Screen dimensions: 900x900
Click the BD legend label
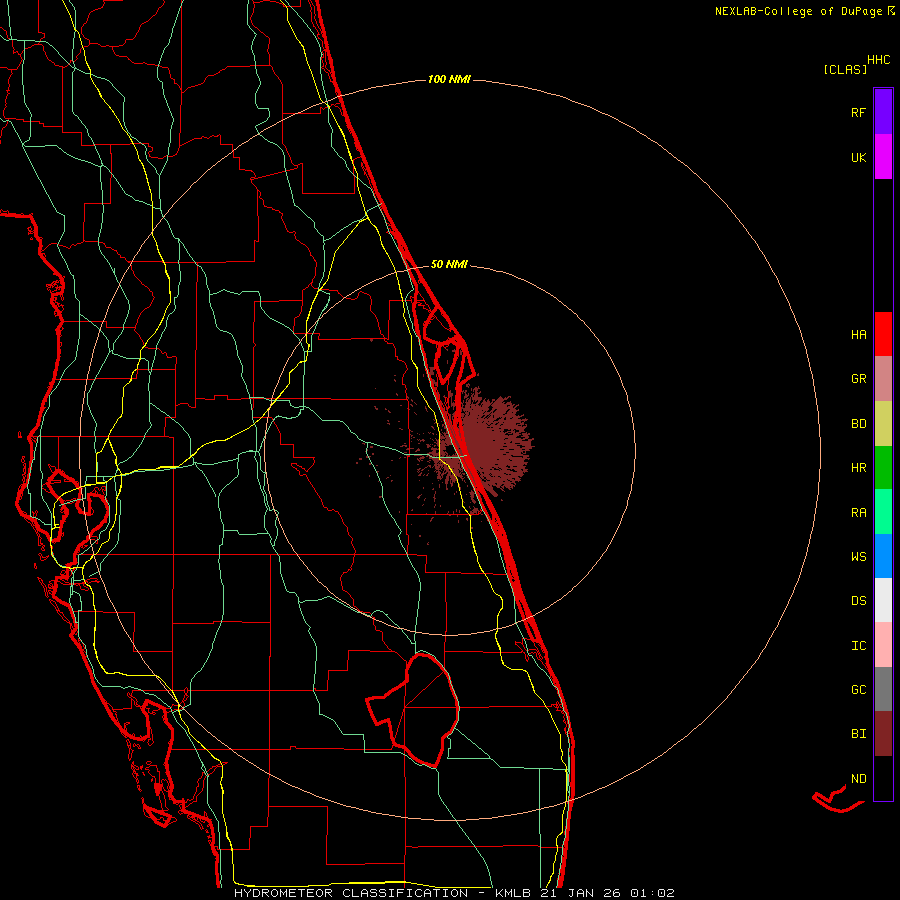[858, 424]
